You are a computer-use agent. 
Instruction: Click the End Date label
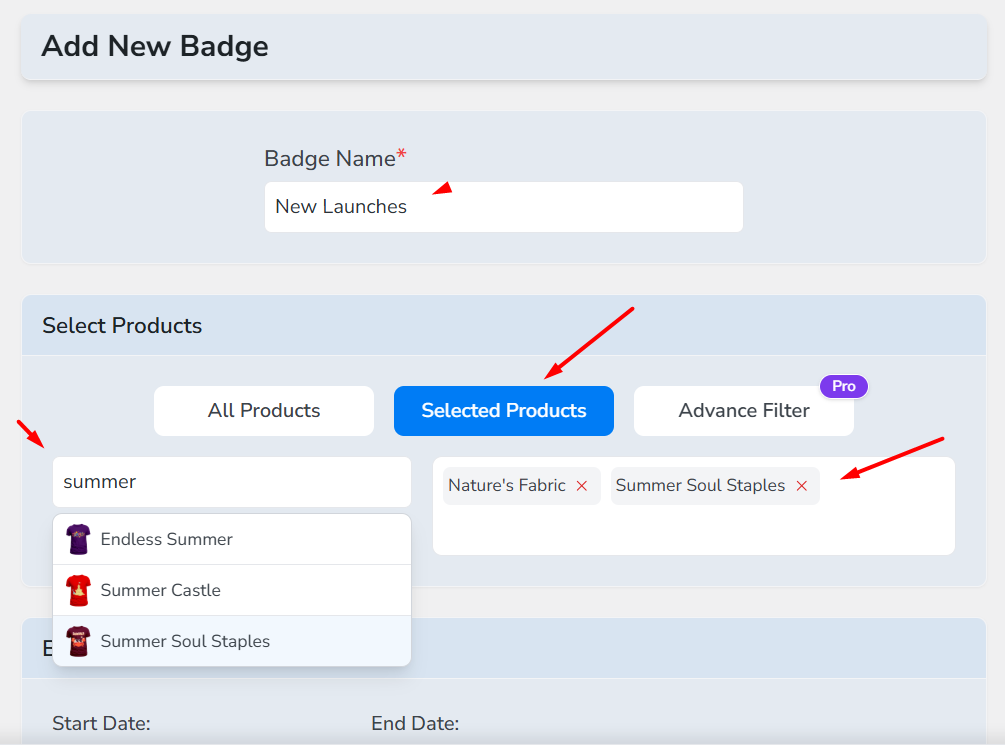point(415,723)
